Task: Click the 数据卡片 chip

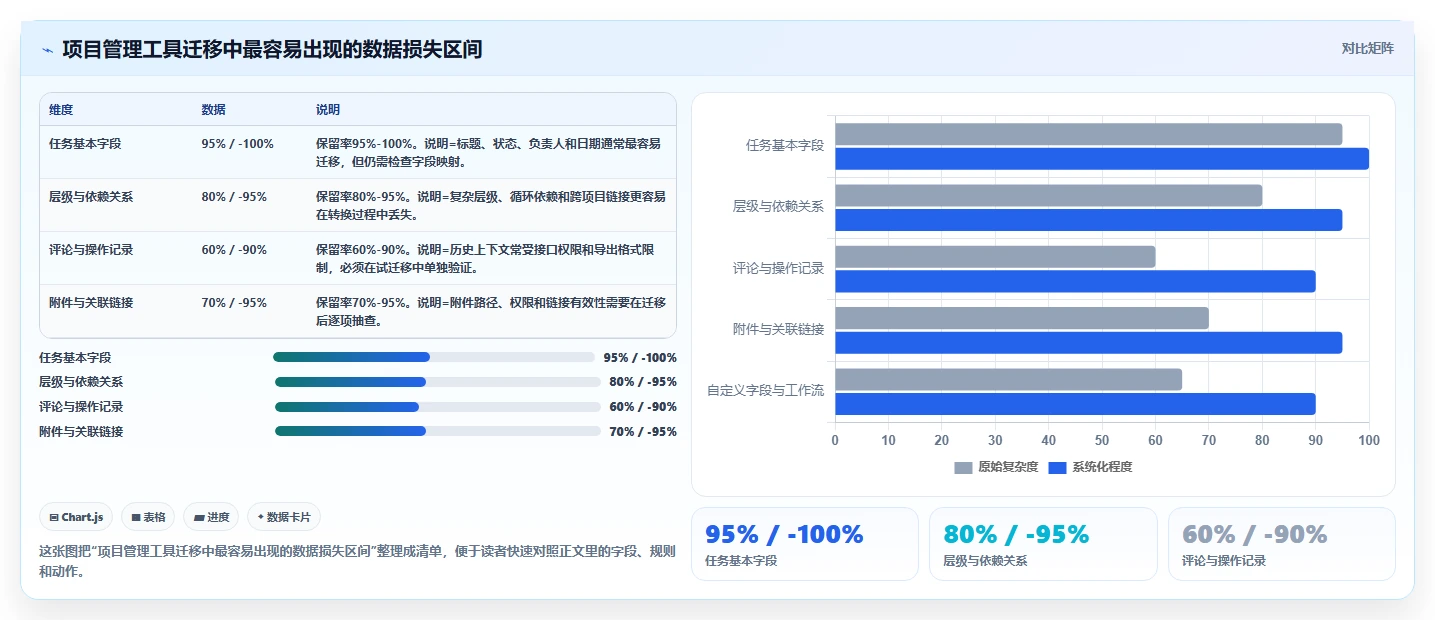Action: [x=284, y=517]
